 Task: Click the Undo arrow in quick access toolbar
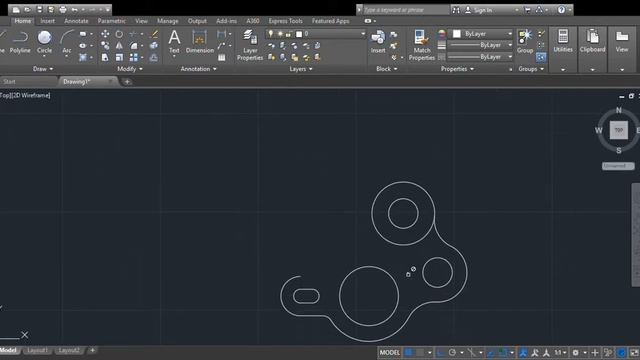(x=74, y=9)
